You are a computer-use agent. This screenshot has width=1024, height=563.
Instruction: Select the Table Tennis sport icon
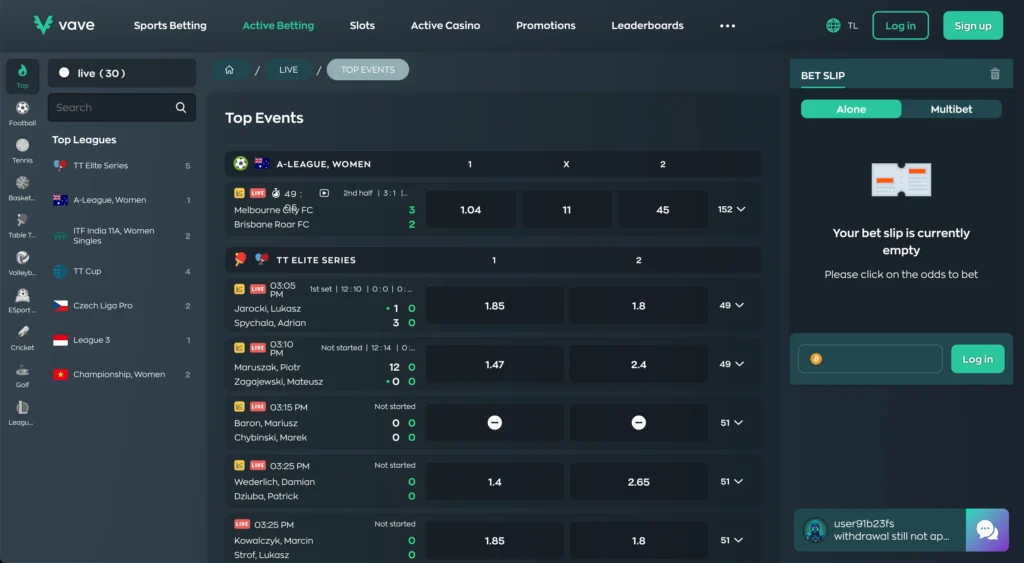(22, 225)
